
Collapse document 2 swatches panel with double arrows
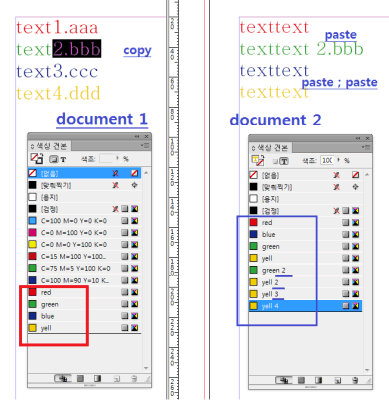click(x=357, y=138)
